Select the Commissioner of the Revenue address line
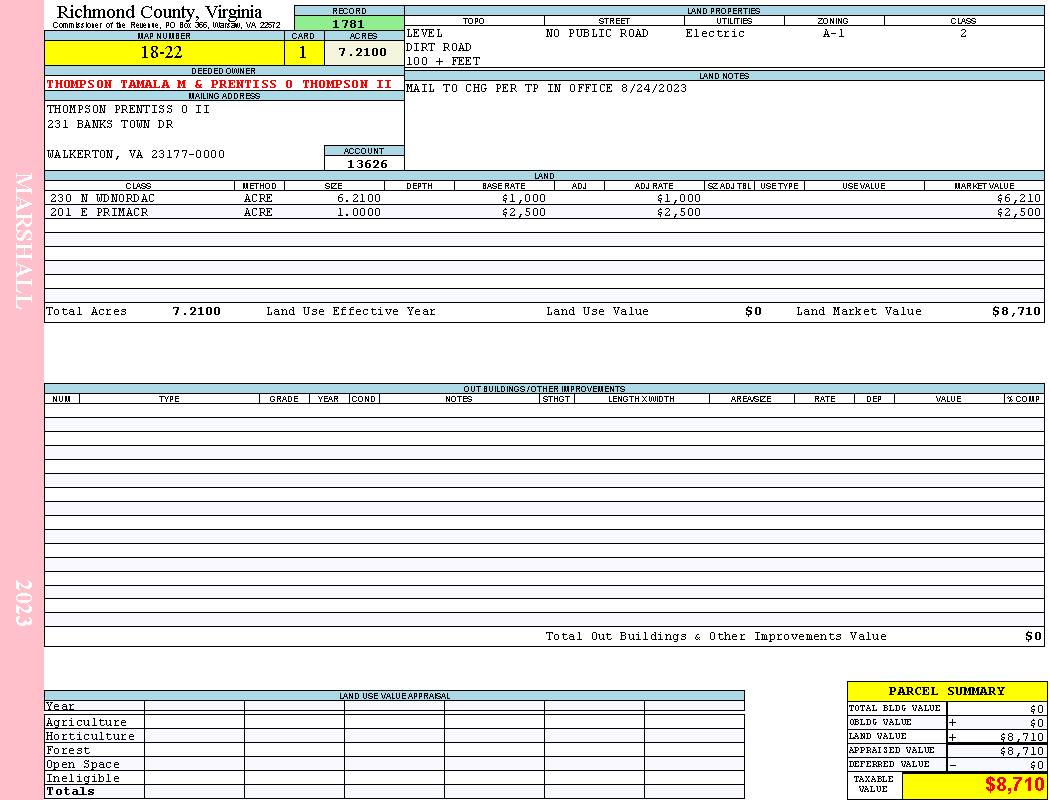The height and width of the screenshot is (800, 1050). [x=167, y=25]
